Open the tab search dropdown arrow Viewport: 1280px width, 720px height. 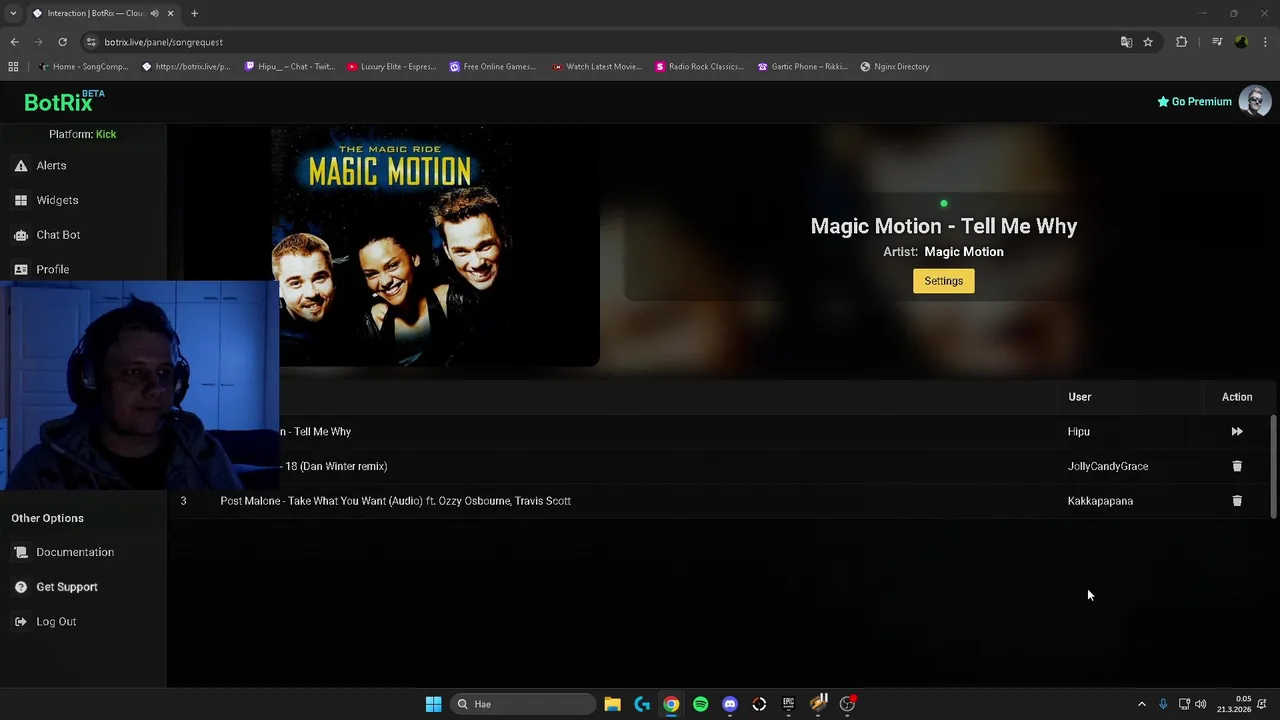13,13
